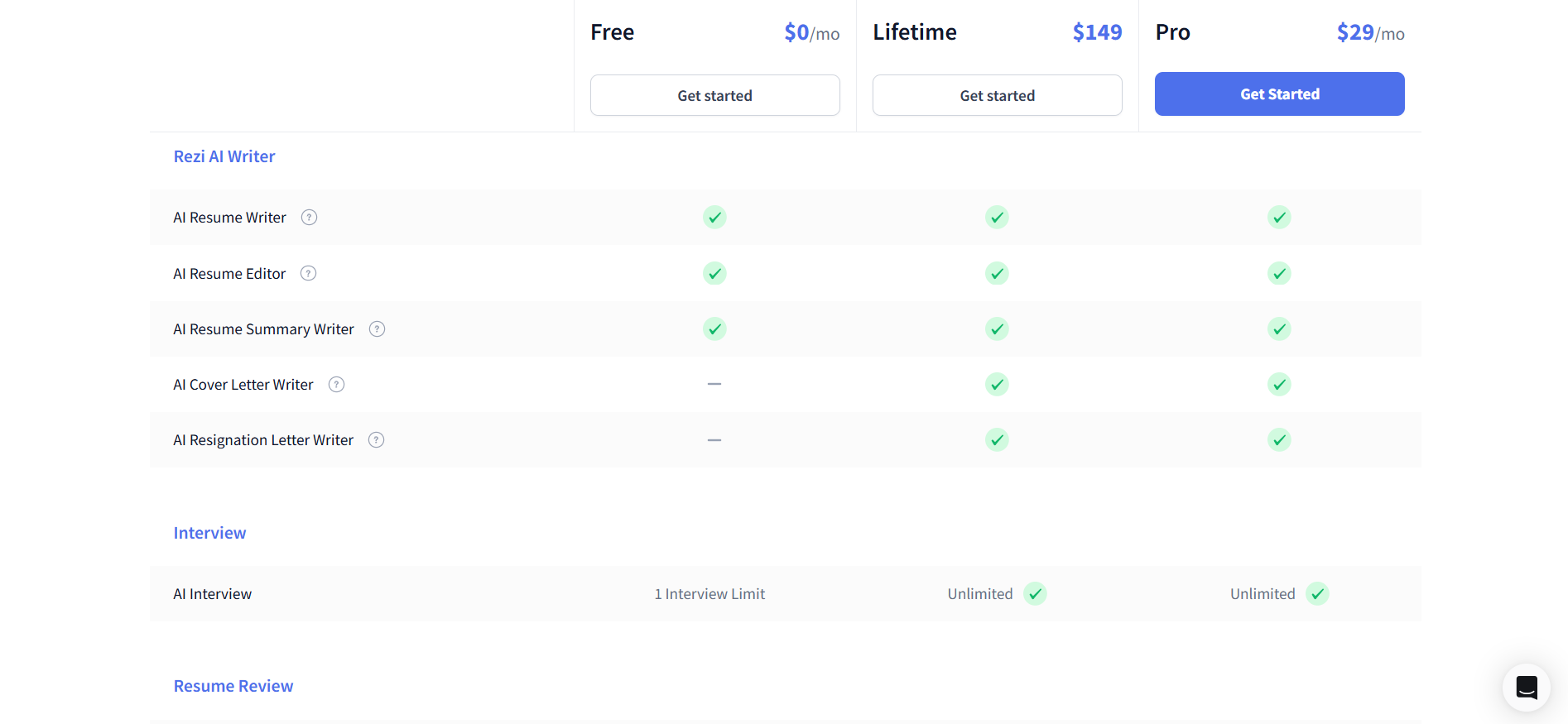Image resolution: width=1568 pixels, height=724 pixels.
Task: Click the Rezi AI Writer section heading
Action: coord(224,156)
